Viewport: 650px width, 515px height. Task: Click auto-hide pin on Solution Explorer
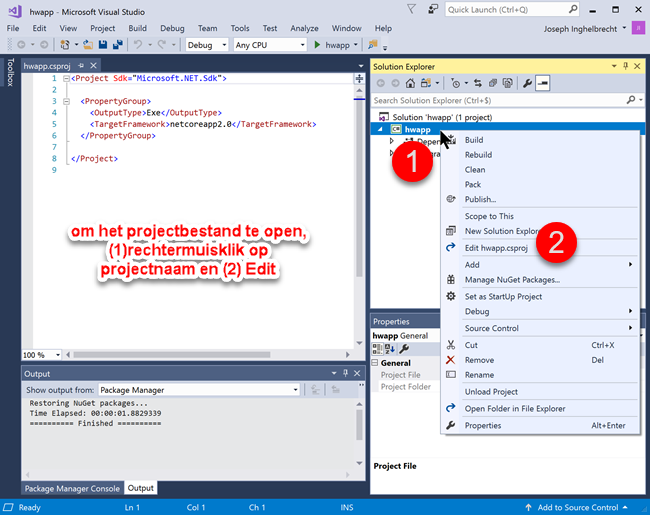pyautogui.click(x=626, y=66)
